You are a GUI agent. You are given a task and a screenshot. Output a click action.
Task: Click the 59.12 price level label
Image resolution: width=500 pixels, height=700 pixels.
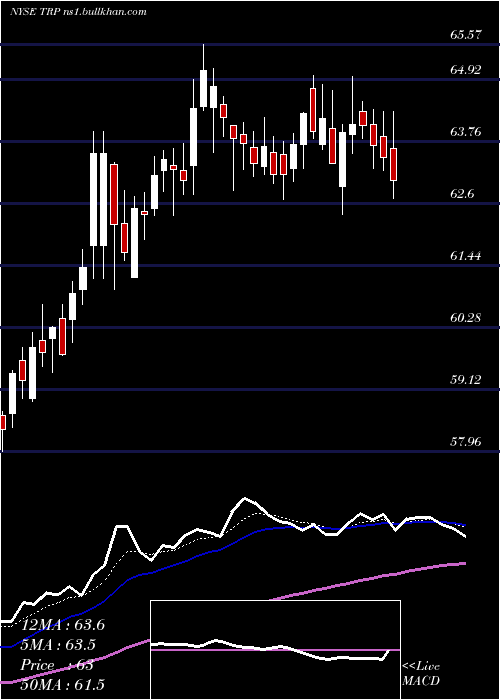(x=465, y=380)
